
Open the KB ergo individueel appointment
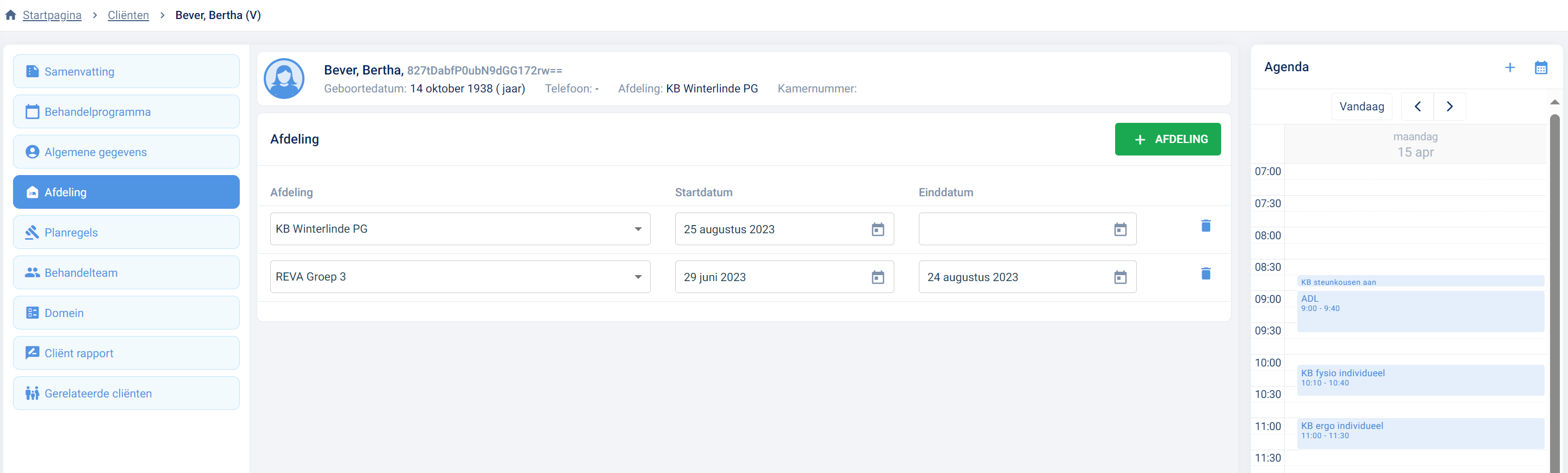[1420, 433]
